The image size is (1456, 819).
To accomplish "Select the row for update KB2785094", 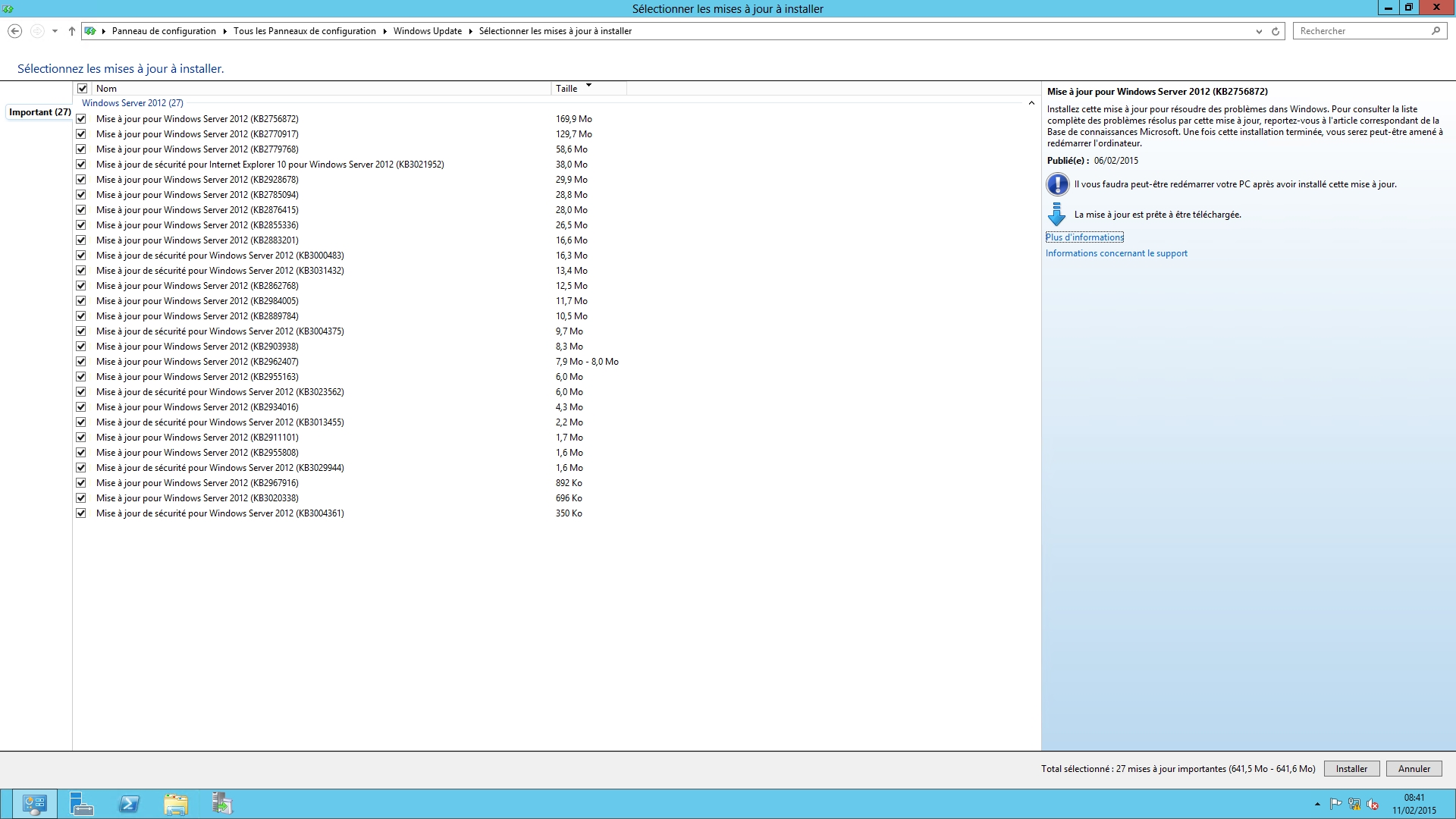I will (x=556, y=195).
